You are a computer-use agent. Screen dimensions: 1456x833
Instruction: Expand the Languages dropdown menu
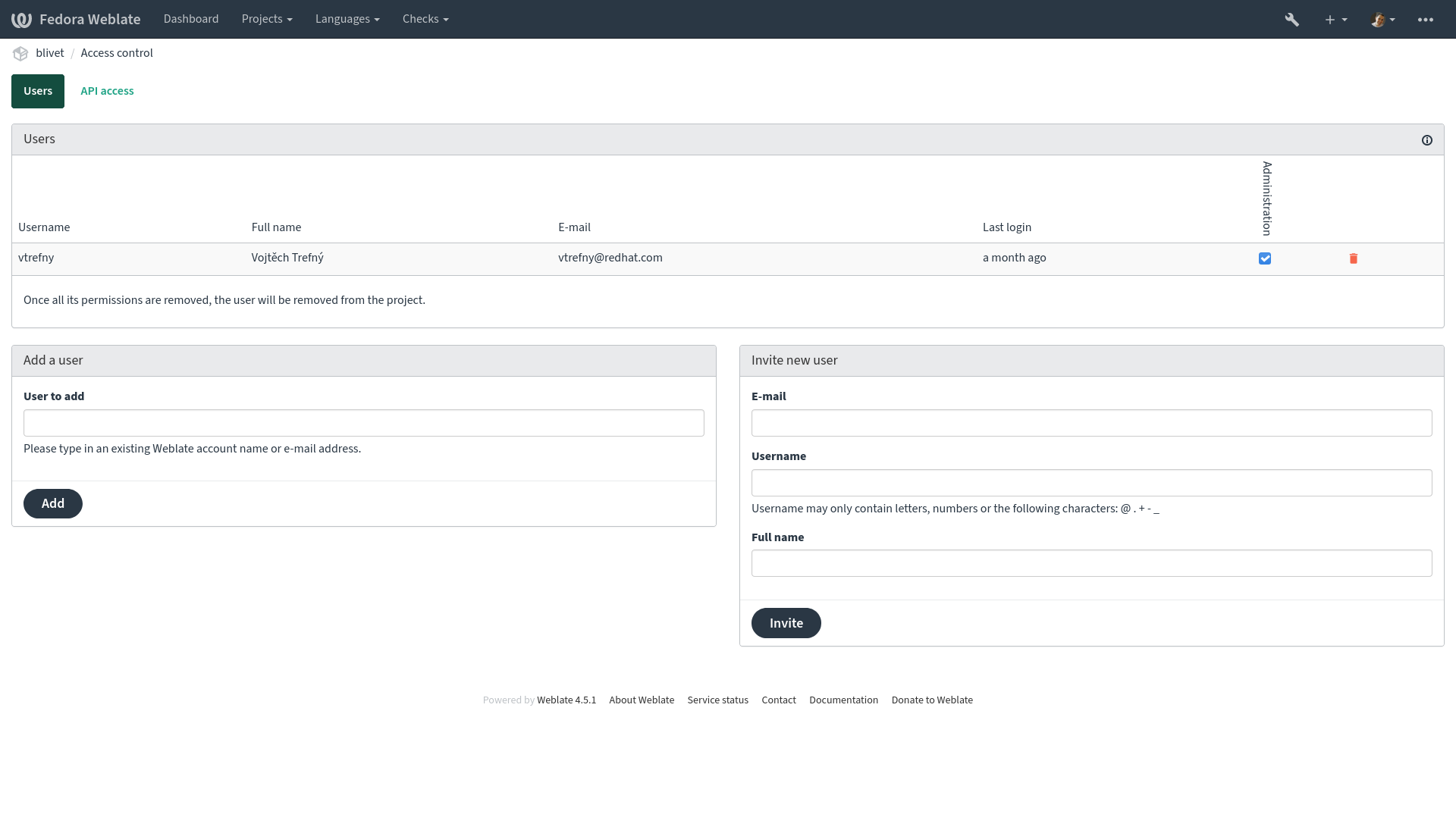tap(347, 19)
